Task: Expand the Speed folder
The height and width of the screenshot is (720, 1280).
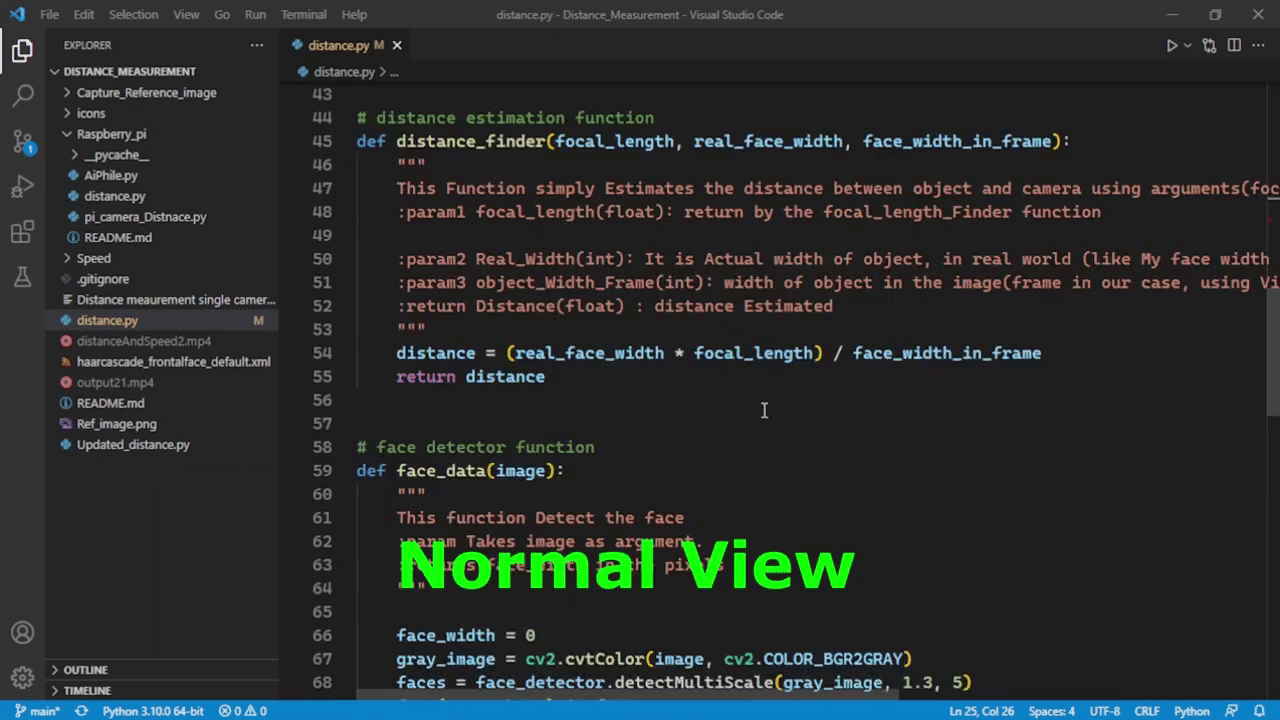Action: click(93, 258)
